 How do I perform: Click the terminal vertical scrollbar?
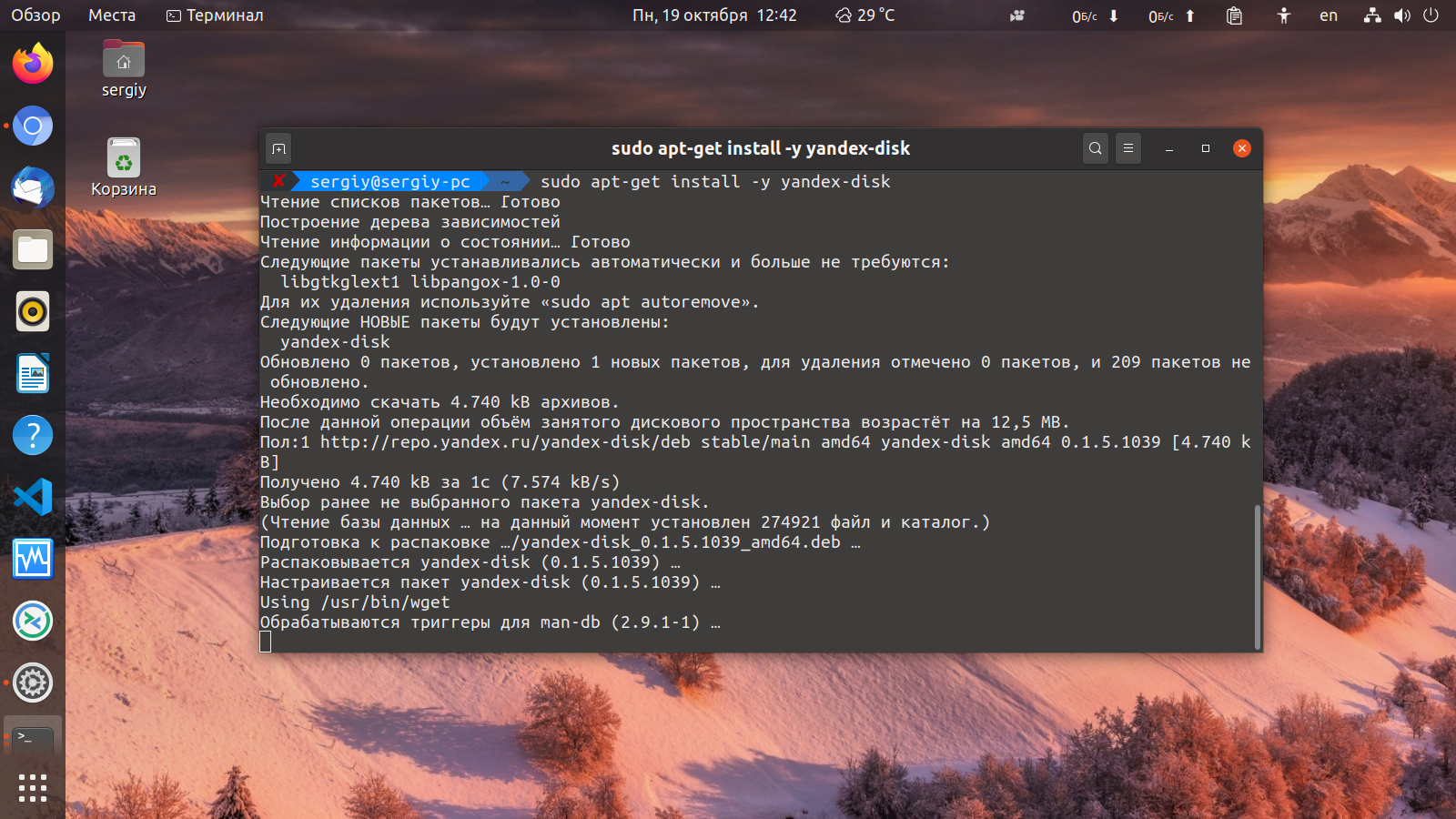tap(1258, 577)
